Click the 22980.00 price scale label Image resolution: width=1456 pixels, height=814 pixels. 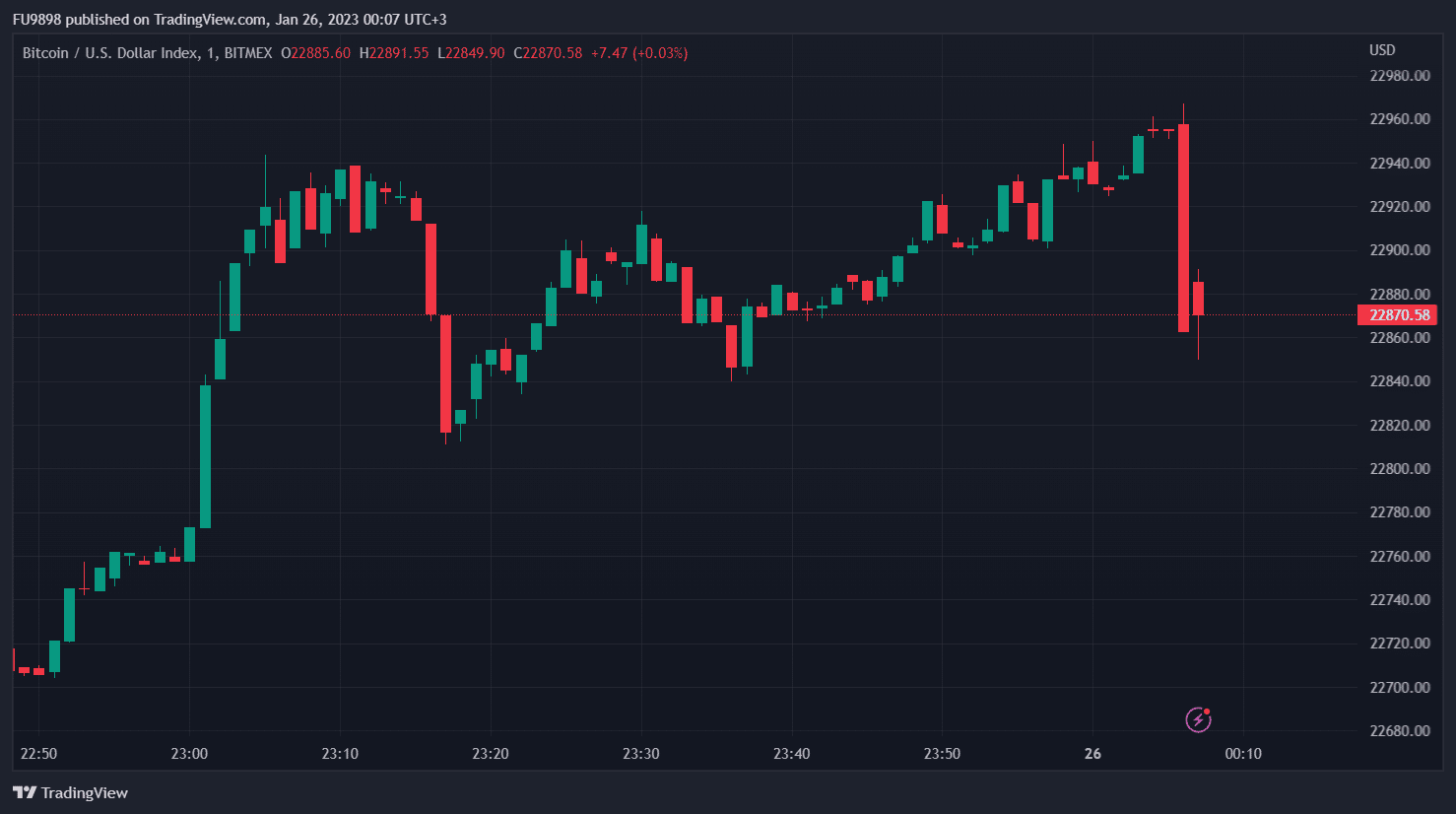point(1400,76)
